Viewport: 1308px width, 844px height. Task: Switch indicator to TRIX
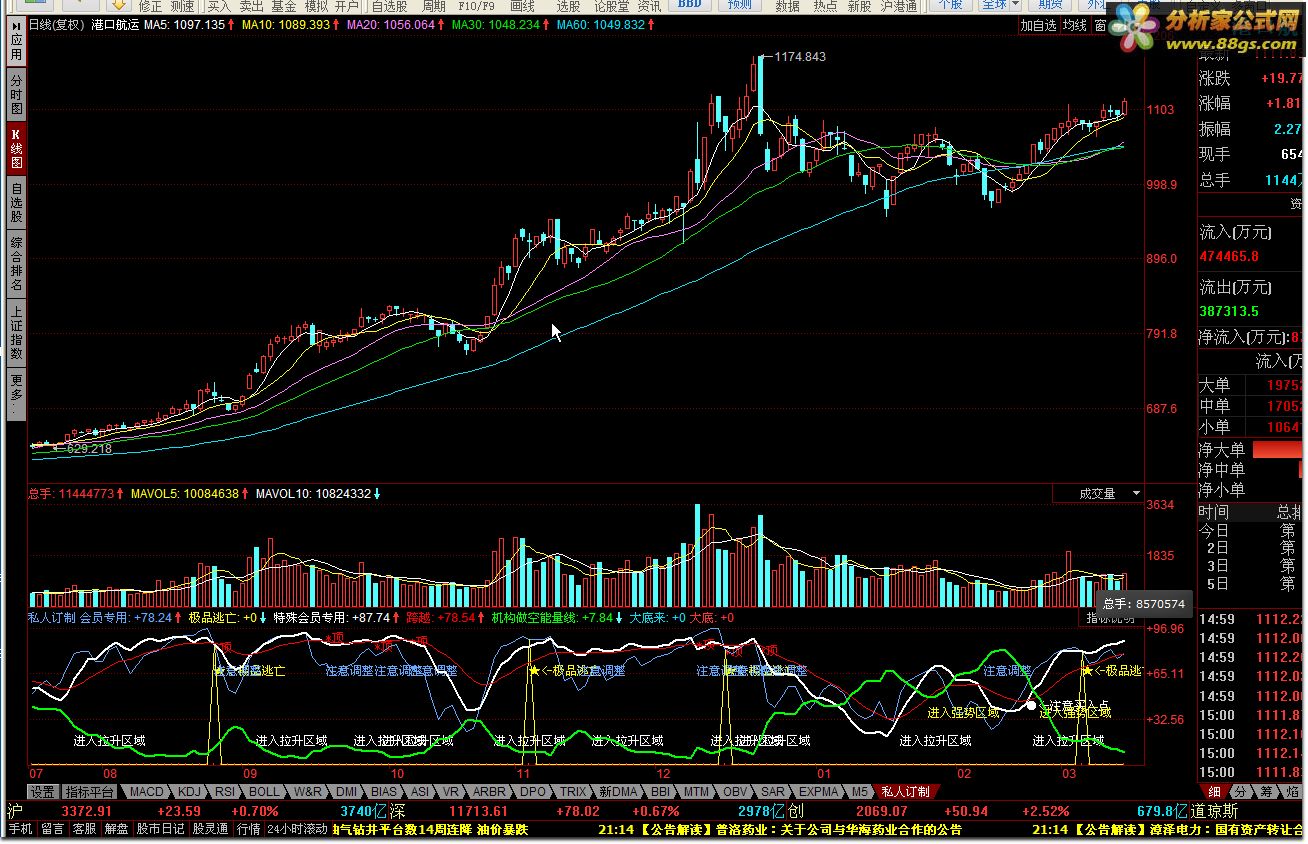tap(573, 791)
